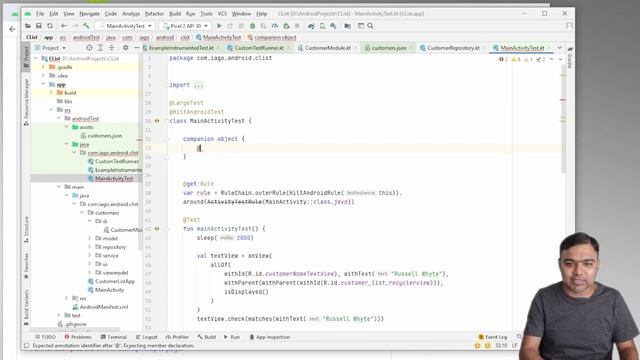Viewport: 640px width, 360px height.
Task: Show hidden editor tabs dropdown arrow
Action: (560, 48)
